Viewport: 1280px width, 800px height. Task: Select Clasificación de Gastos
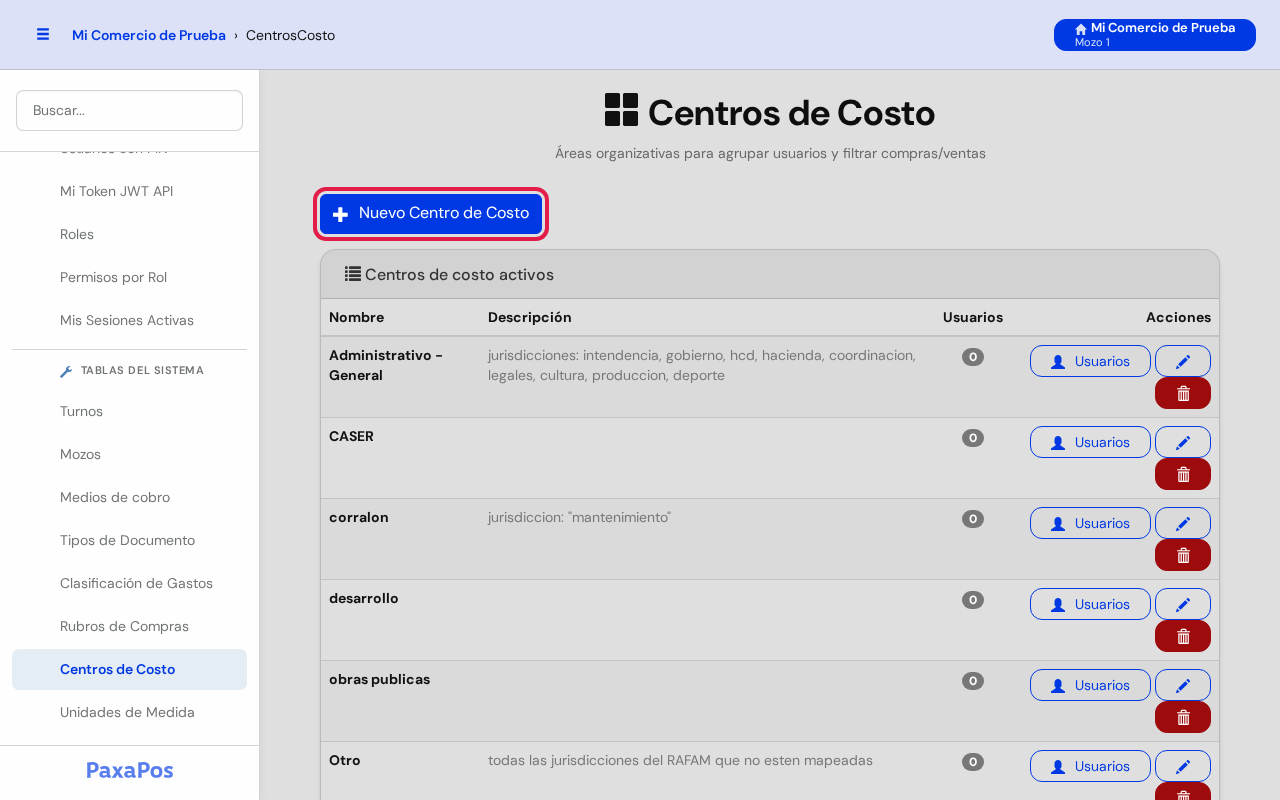pyautogui.click(x=129, y=583)
